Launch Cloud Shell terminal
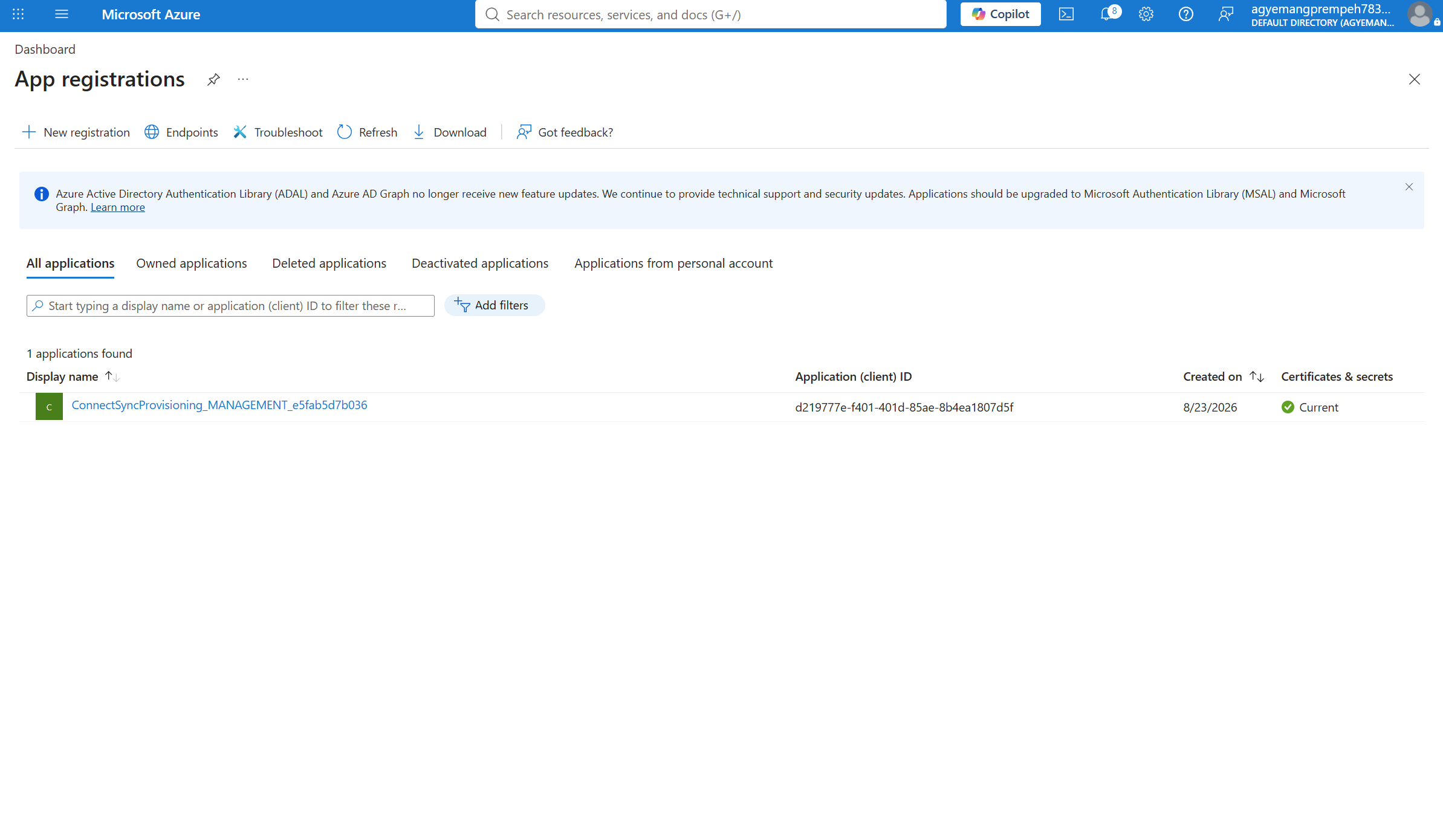This screenshot has height=840, width=1443. 1066,14
